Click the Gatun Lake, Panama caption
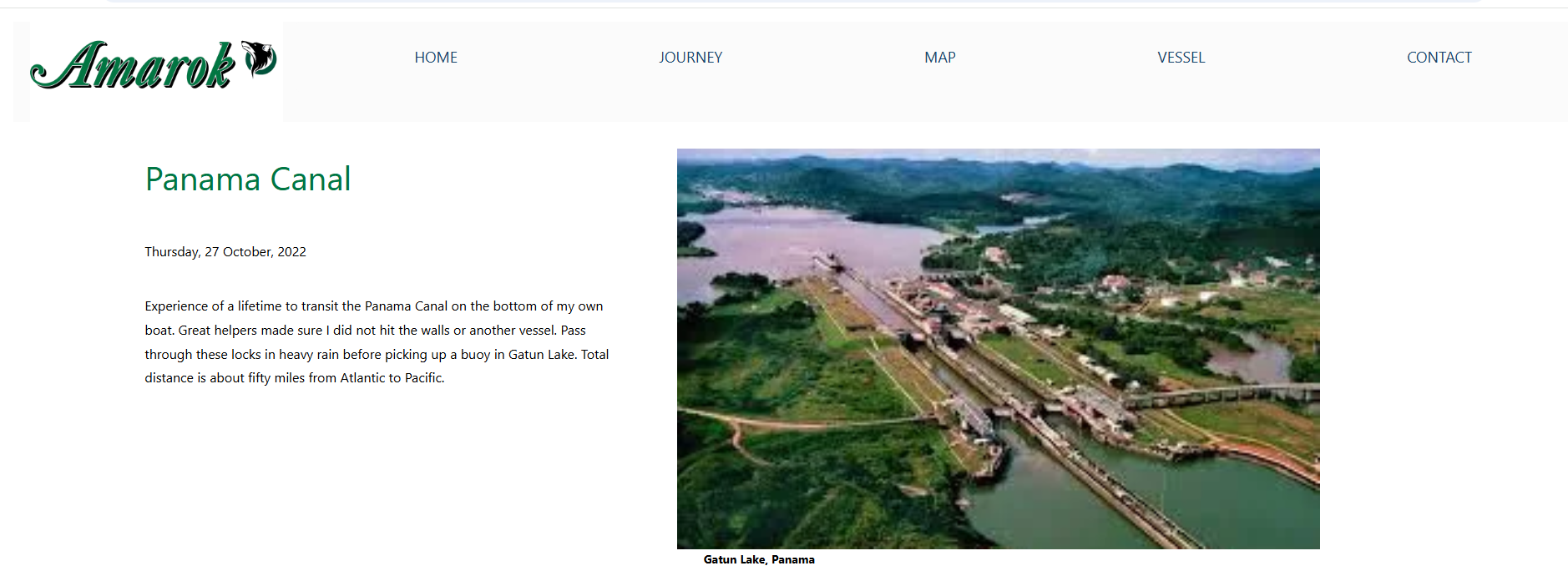This screenshot has width=1568, height=576. coord(758,560)
